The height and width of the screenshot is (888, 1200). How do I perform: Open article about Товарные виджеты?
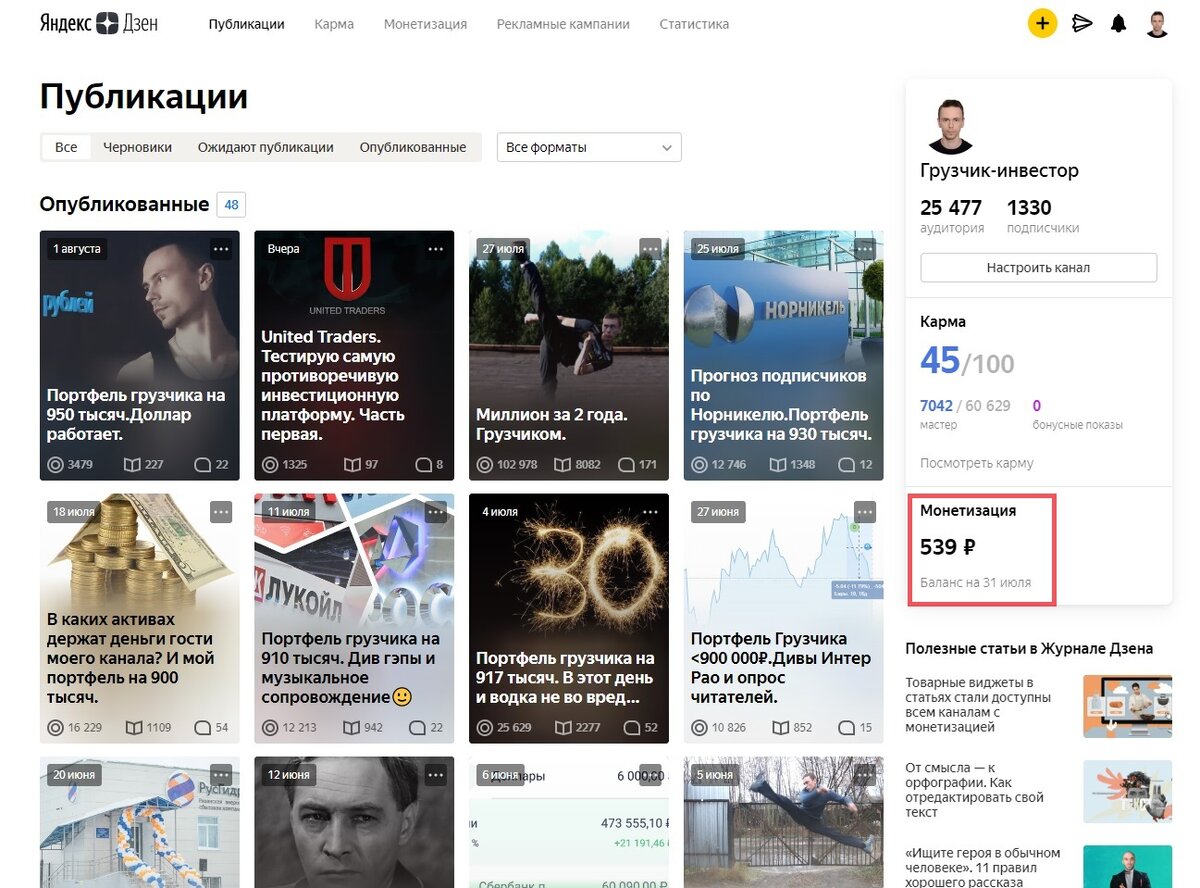point(969,705)
